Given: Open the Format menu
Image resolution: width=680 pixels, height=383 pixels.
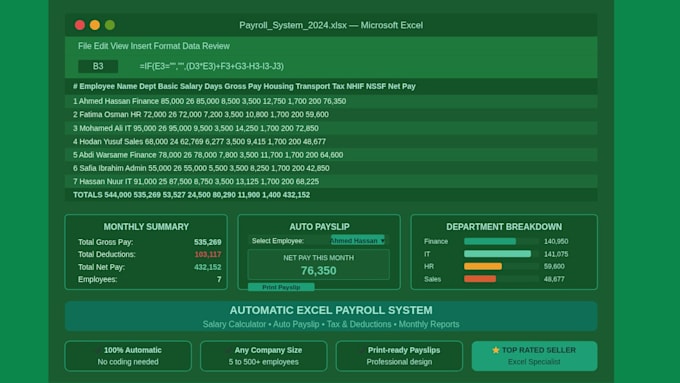Looking at the screenshot, I should coord(167,46).
